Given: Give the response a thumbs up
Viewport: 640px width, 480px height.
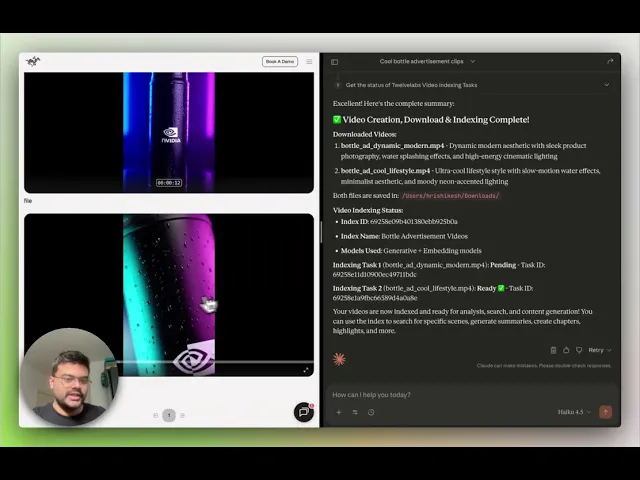Looking at the screenshot, I should 566,350.
